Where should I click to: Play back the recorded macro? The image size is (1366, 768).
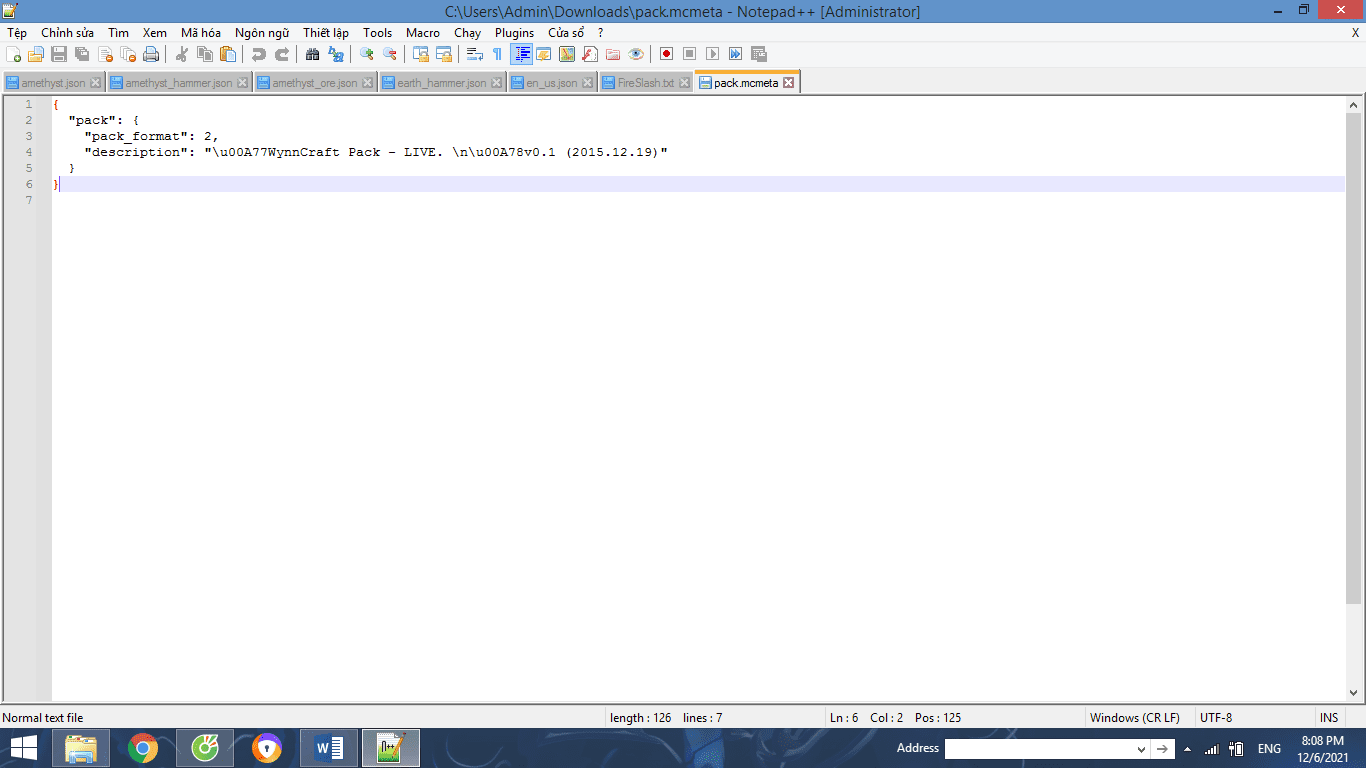[x=713, y=54]
